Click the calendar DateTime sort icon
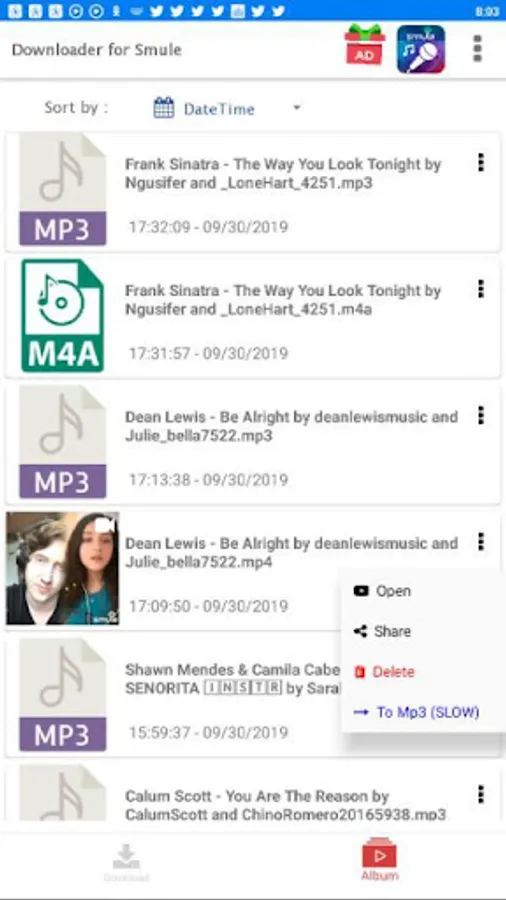The image size is (506, 900). tap(164, 108)
